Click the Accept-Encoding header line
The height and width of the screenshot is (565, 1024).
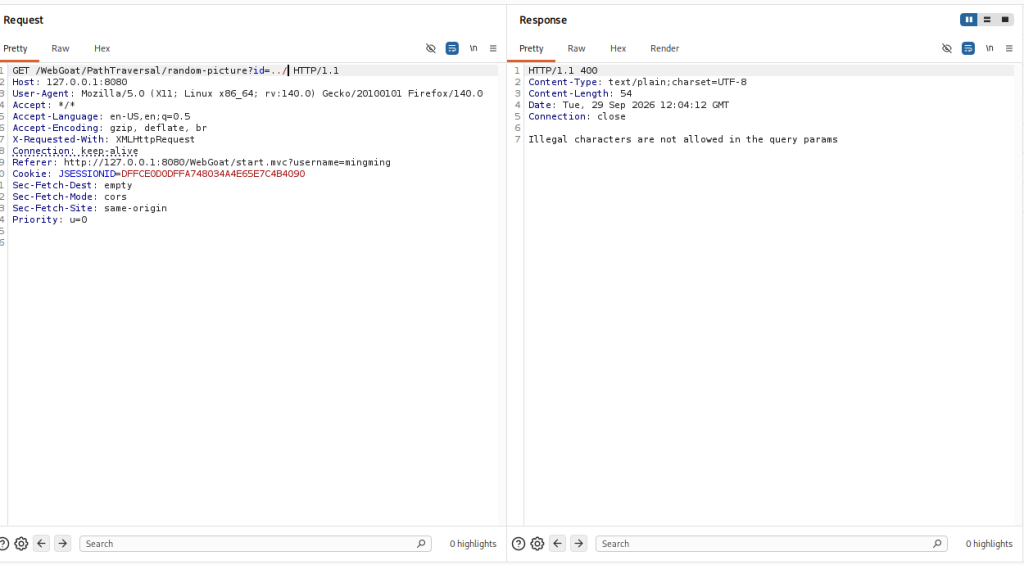pyautogui.click(x=109, y=128)
